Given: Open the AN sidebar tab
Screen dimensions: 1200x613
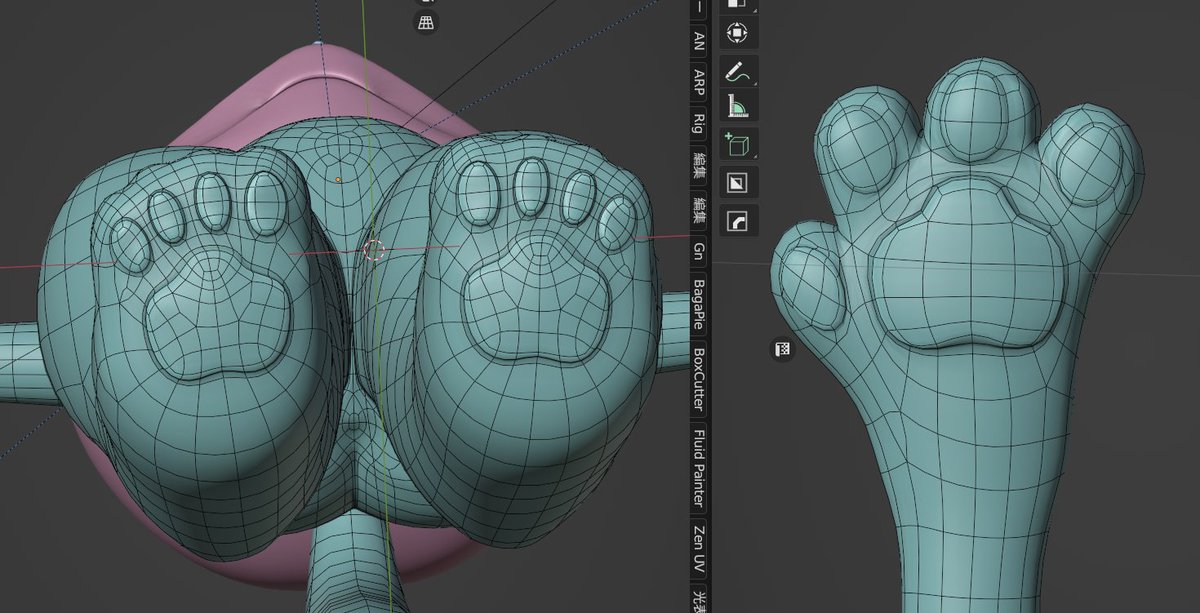Looking at the screenshot, I should [x=700, y=40].
